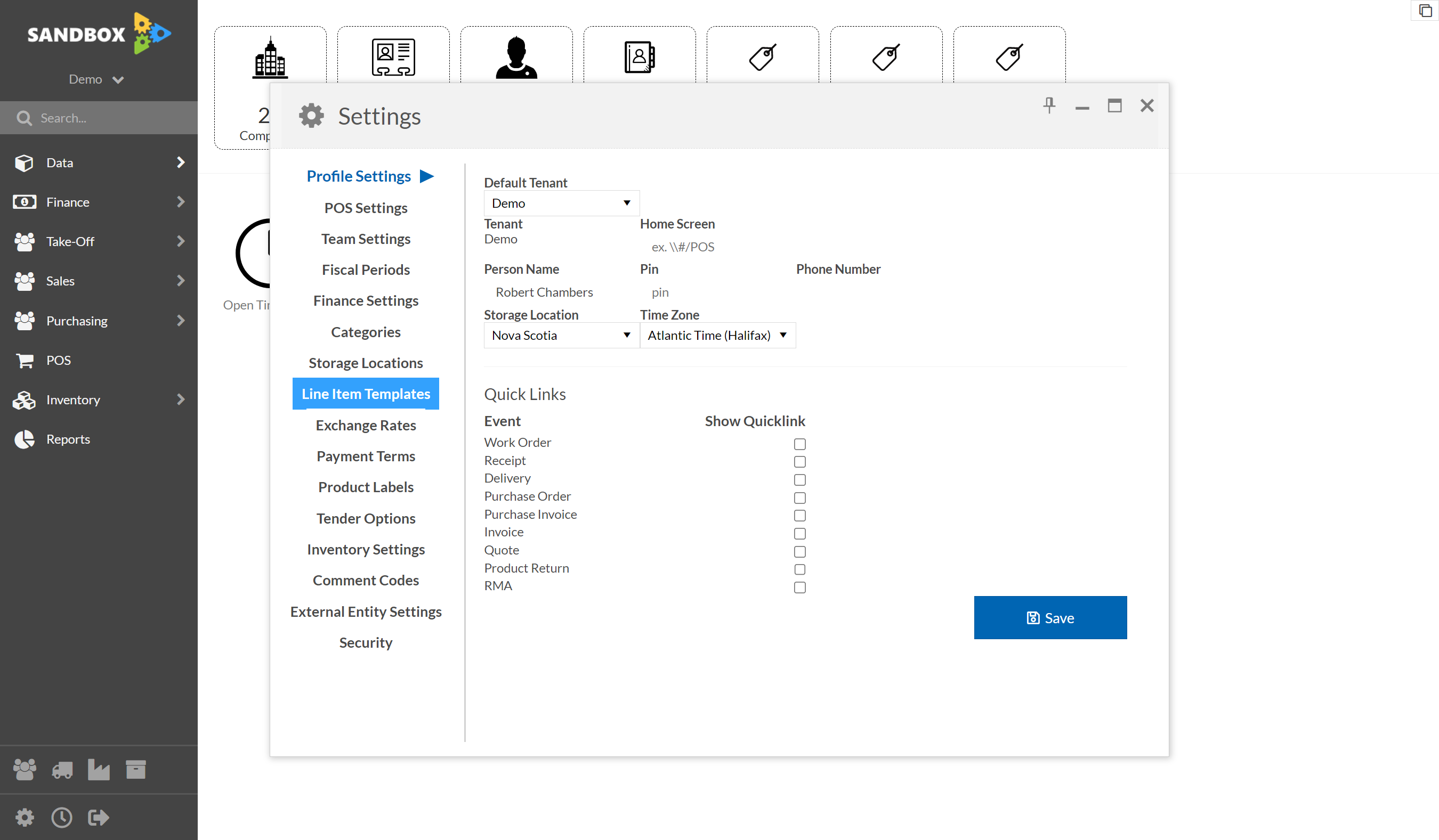Click the POS shopping cart icon
Image resolution: width=1439 pixels, height=840 pixels.
[24, 361]
